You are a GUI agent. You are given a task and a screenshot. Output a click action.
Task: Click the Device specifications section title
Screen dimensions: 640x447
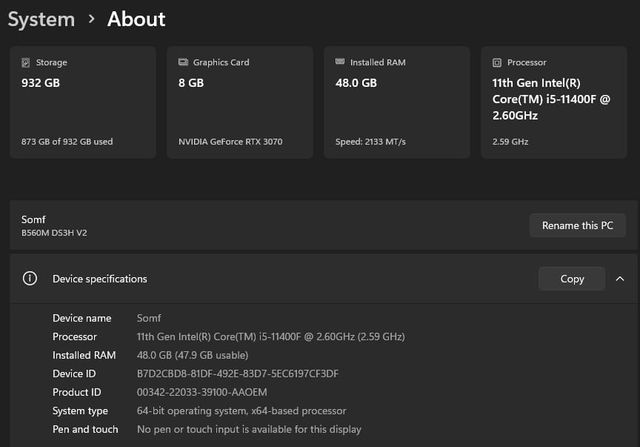[99, 279]
